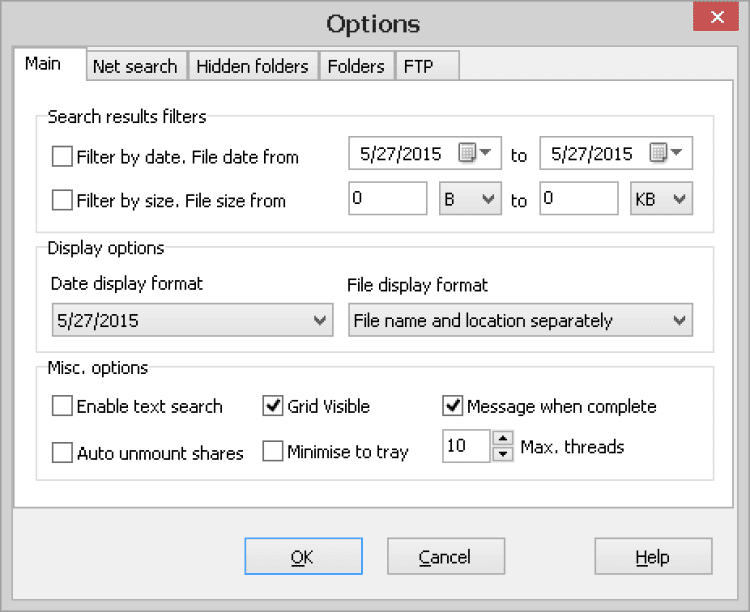This screenshot has height=612, width=750.
Task: Open the FTP tab
Action: tap(418, 66)
